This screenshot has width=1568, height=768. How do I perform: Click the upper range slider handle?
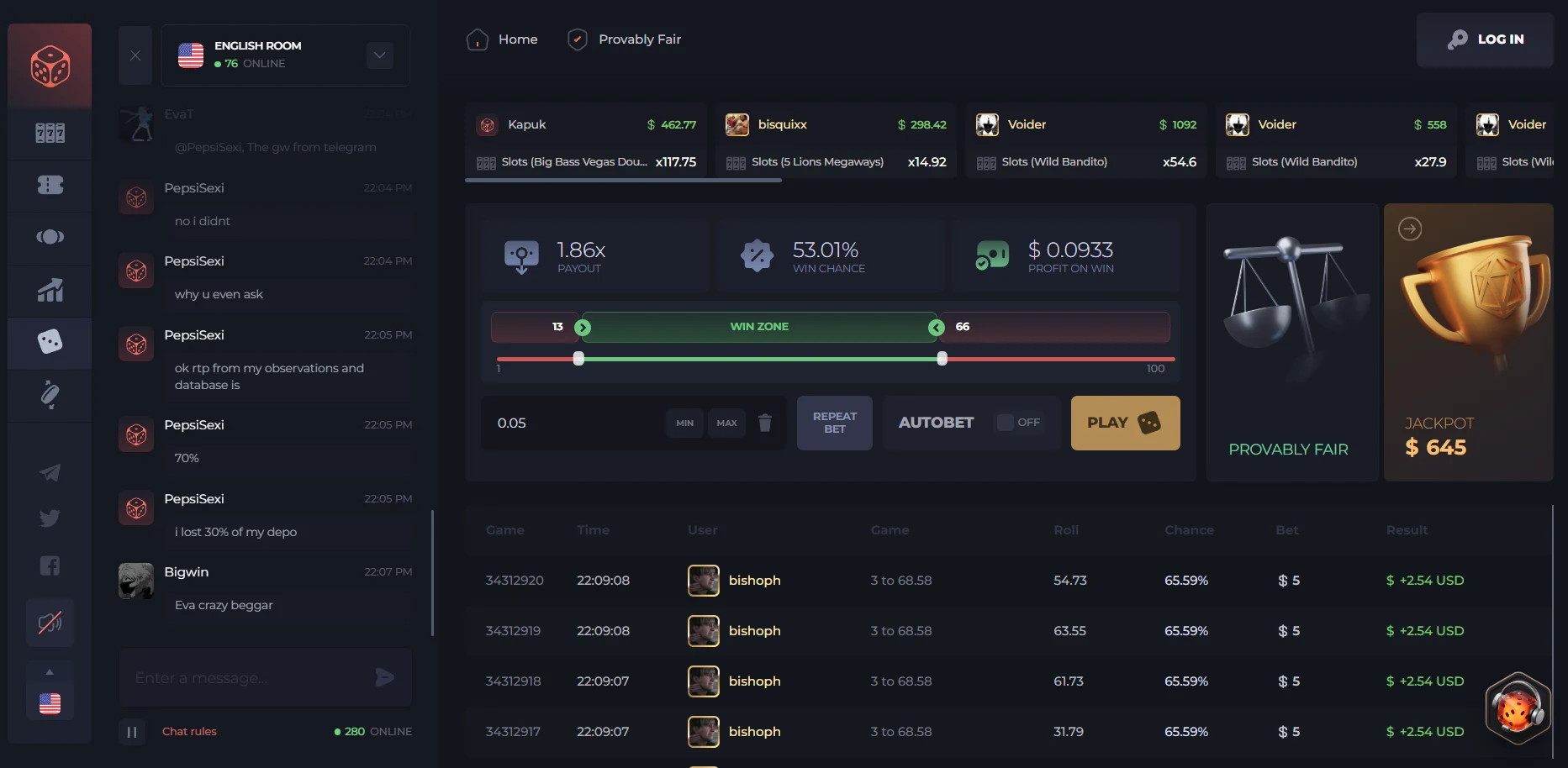pyautogui.click(x=942, y=359)
